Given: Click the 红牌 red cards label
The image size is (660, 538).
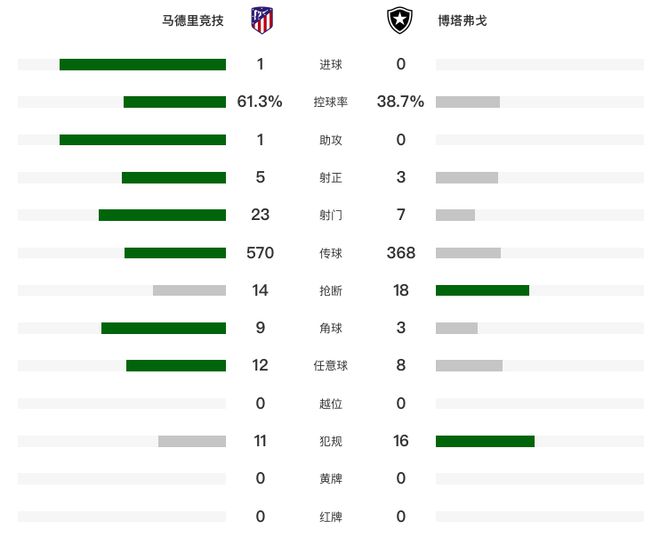Looking at the screenshot, I should click(x=330, y=517).
